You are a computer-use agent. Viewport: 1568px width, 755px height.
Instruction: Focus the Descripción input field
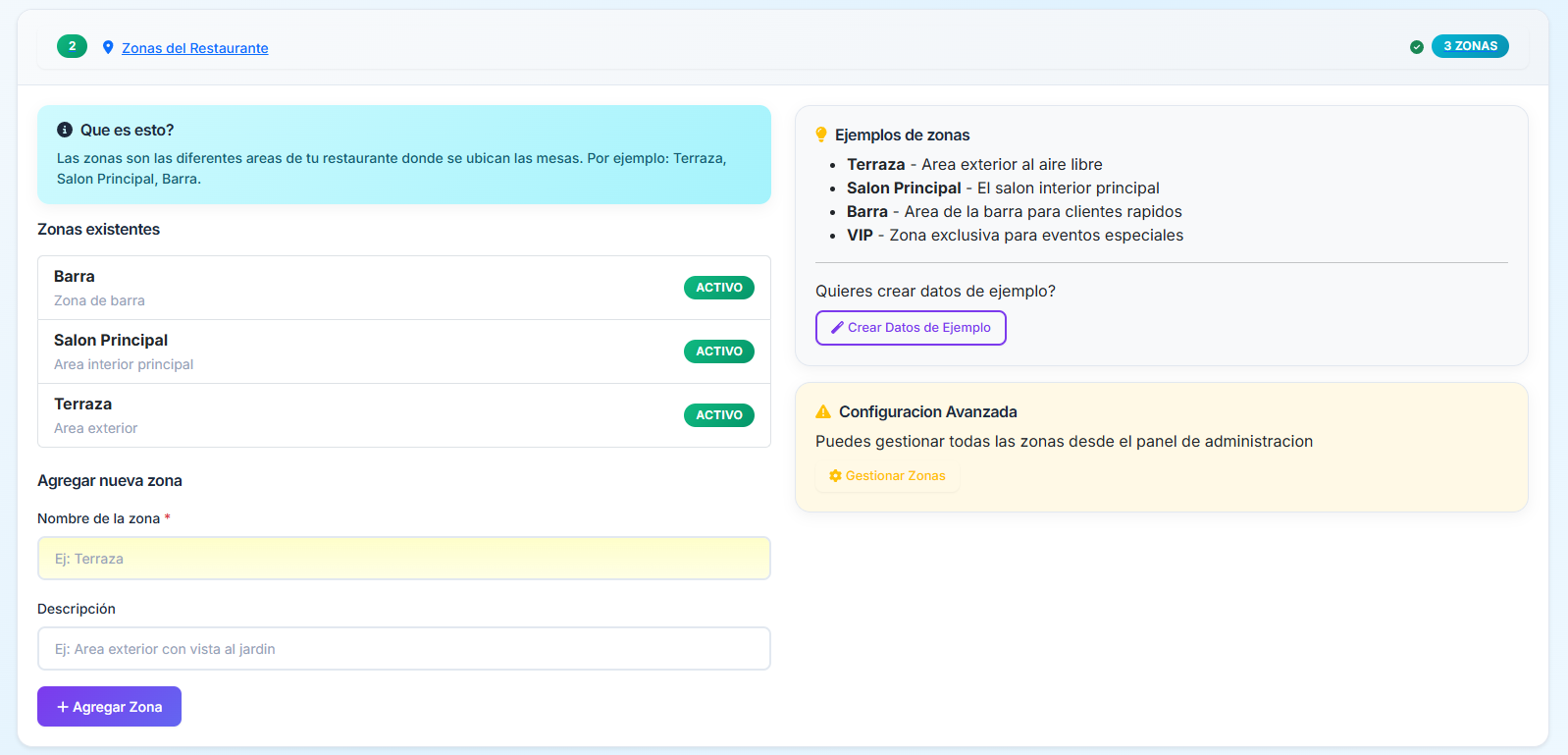(403, 649)
